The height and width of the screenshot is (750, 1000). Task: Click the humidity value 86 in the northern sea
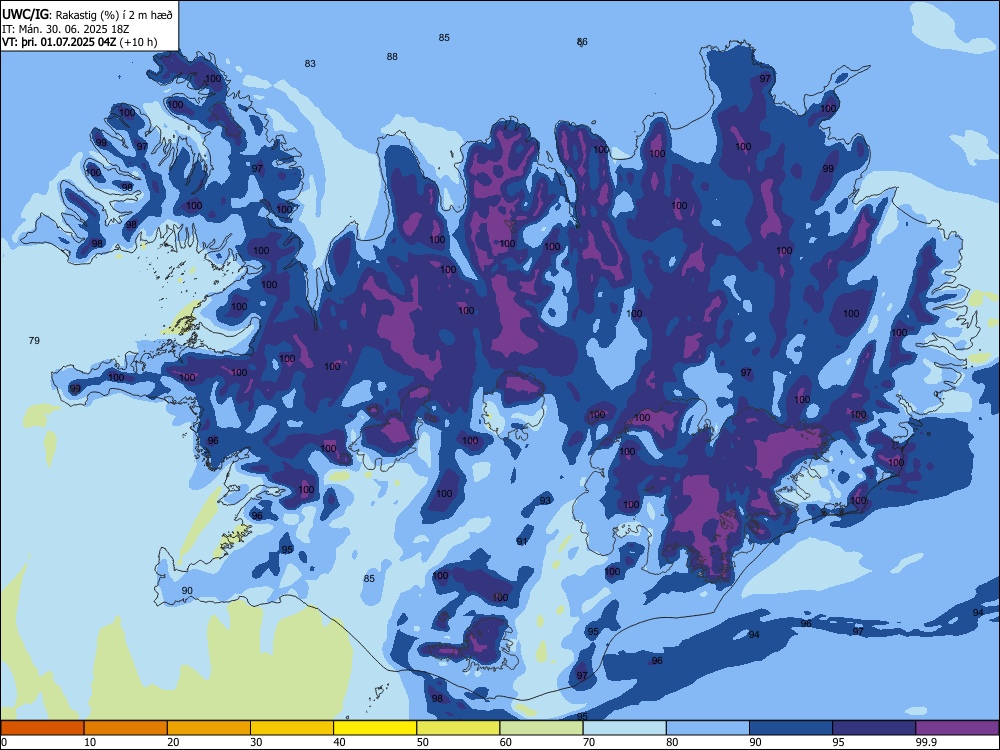point(582,42)
